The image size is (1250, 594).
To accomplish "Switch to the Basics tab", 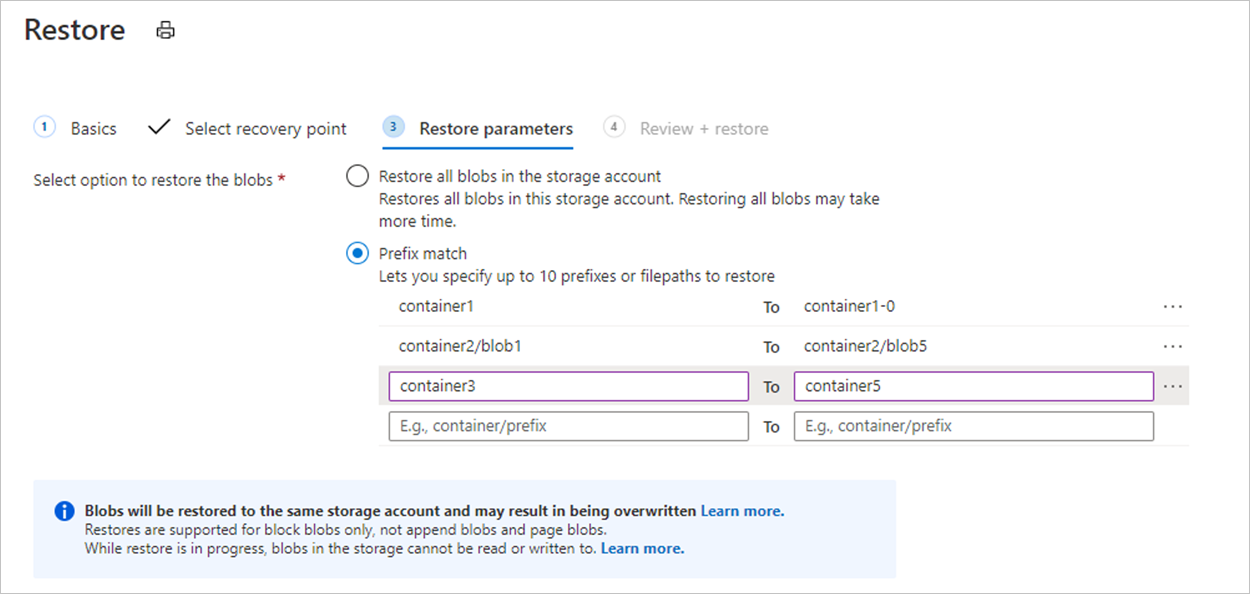I will pos(93,128).
